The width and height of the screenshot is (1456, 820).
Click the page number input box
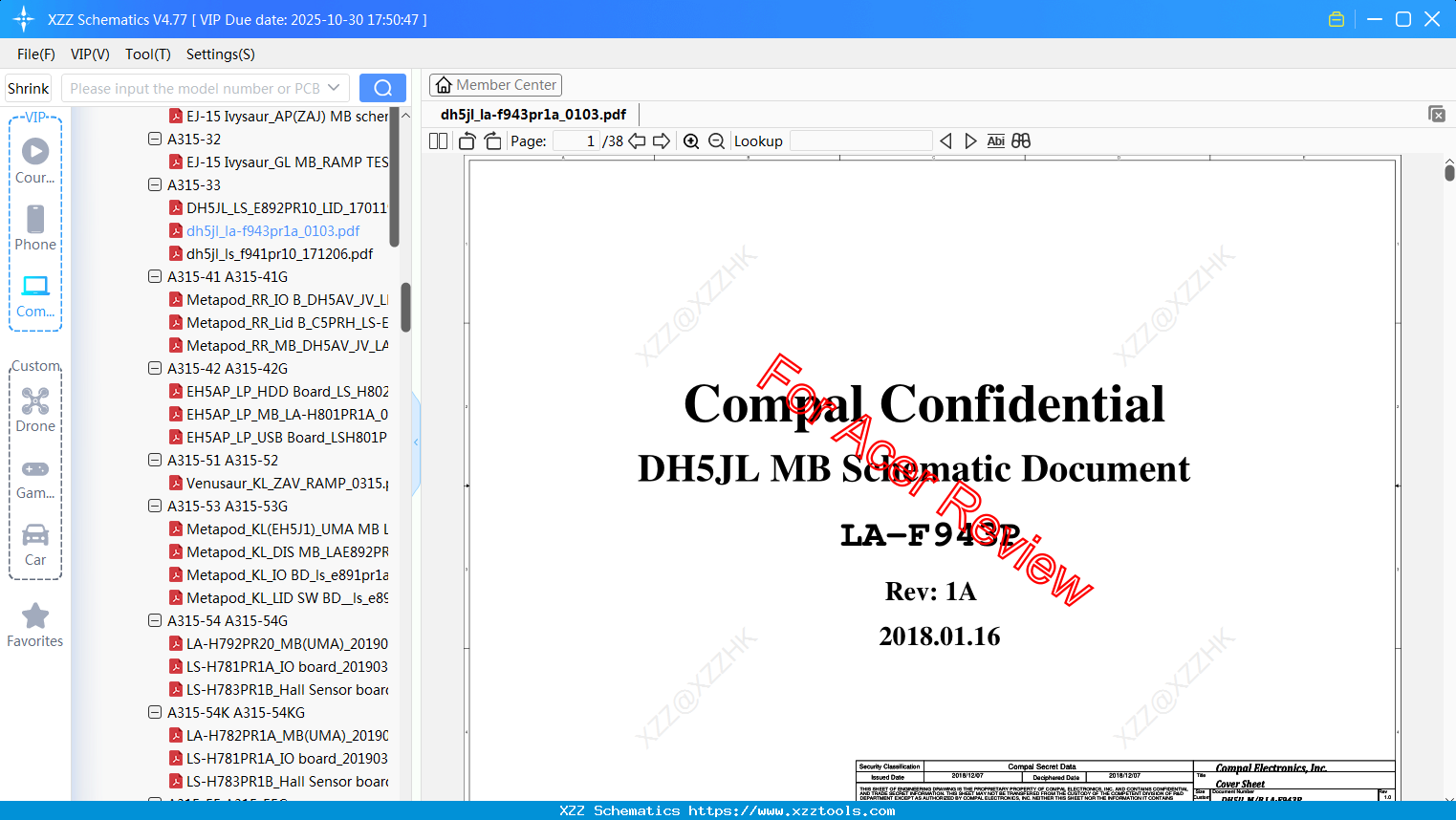[576, 141]
